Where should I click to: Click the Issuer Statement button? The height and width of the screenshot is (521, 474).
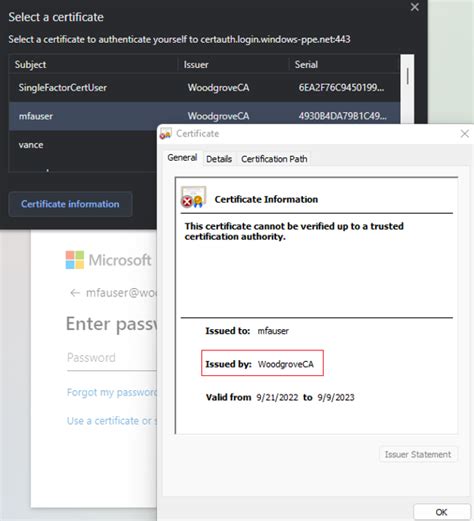(x=418, y=454)
